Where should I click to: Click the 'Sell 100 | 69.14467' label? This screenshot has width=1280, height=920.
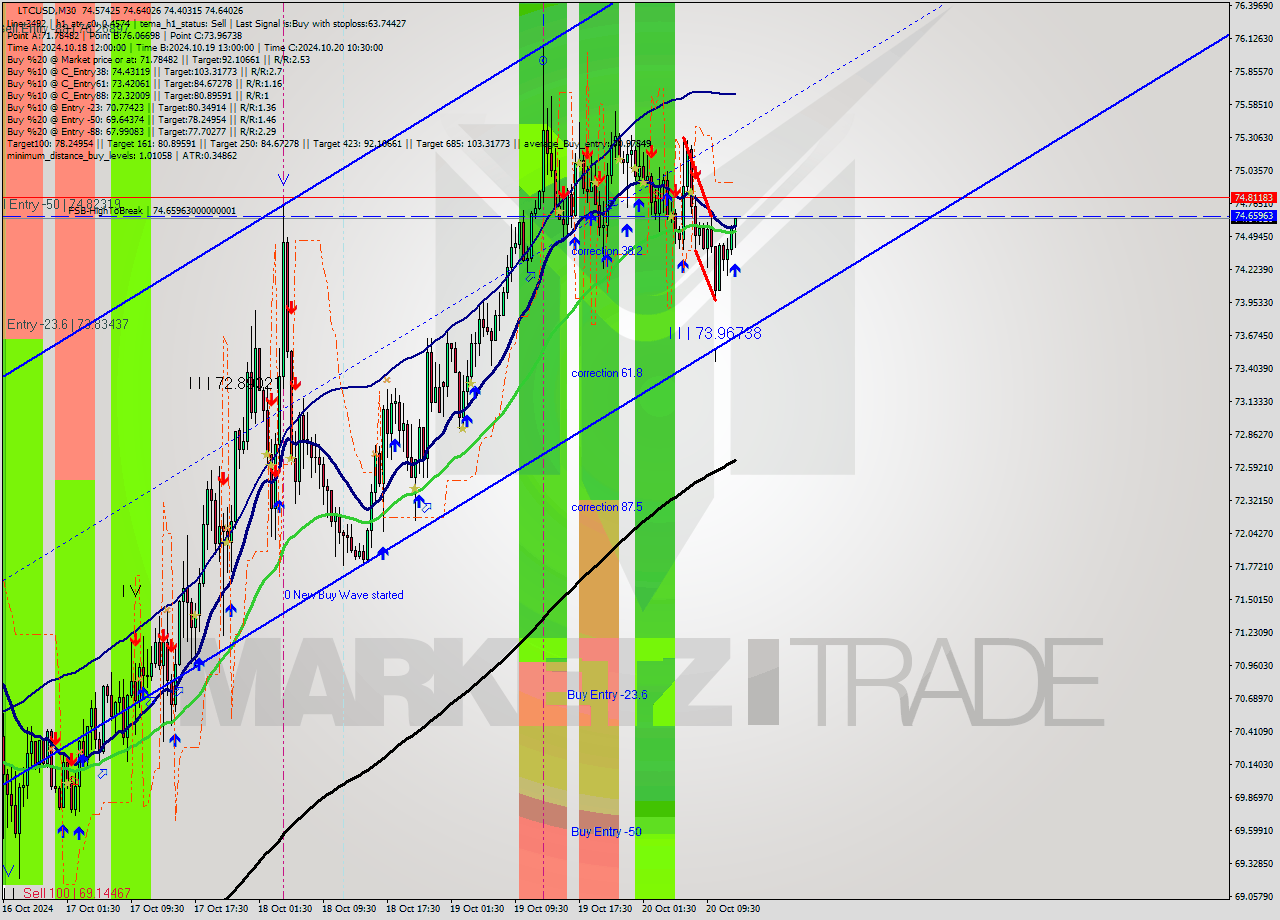pyautogui.click(x=75, y=892)
